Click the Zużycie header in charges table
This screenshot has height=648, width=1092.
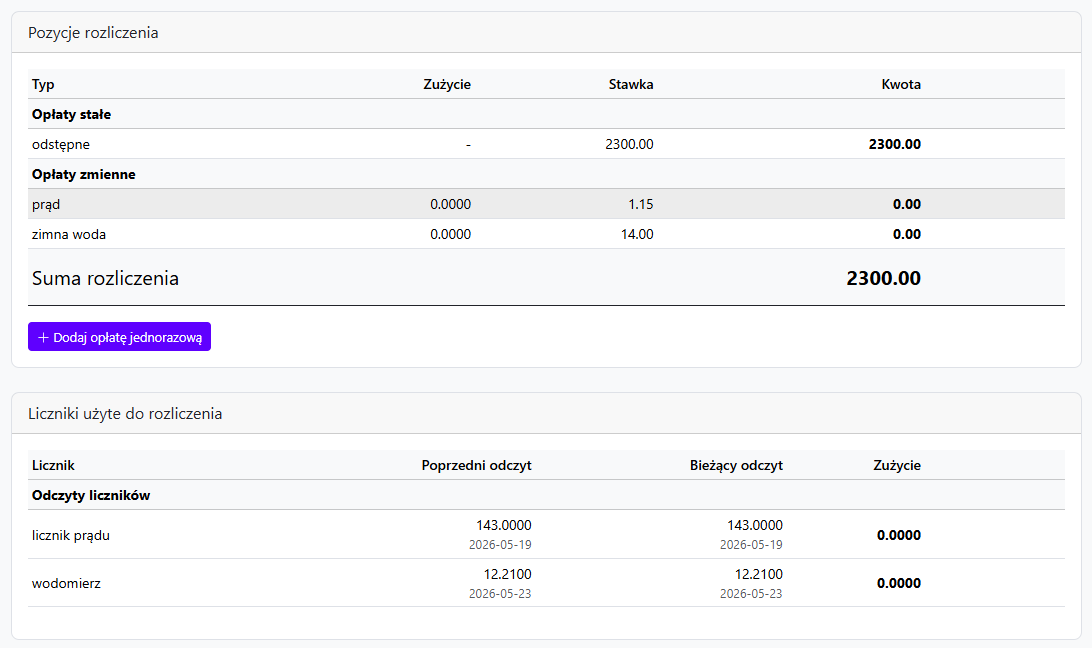coord(447,84)
